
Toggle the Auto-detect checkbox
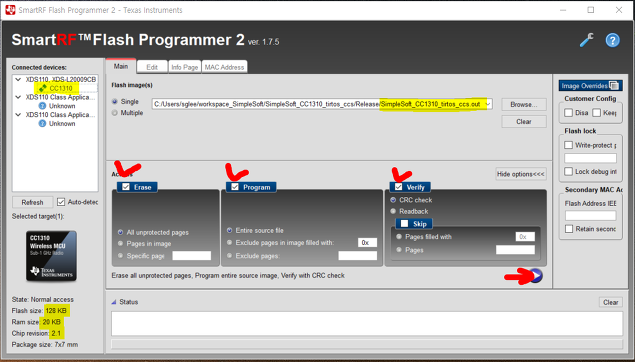pyautogui.click(x=61, y=202)
